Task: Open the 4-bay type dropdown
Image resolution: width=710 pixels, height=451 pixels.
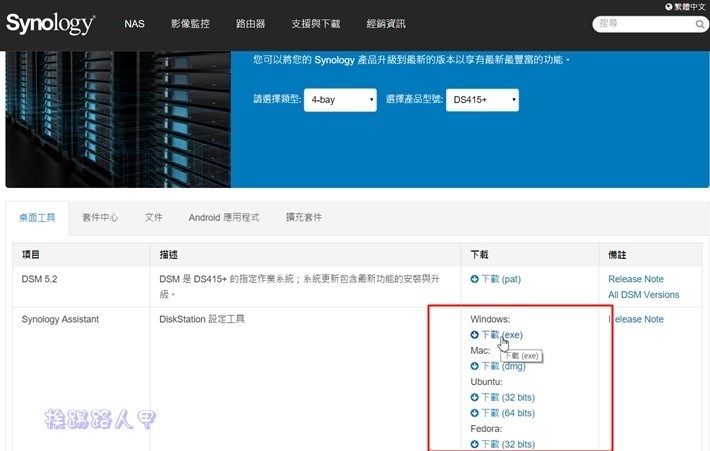Action: [340, 100]
